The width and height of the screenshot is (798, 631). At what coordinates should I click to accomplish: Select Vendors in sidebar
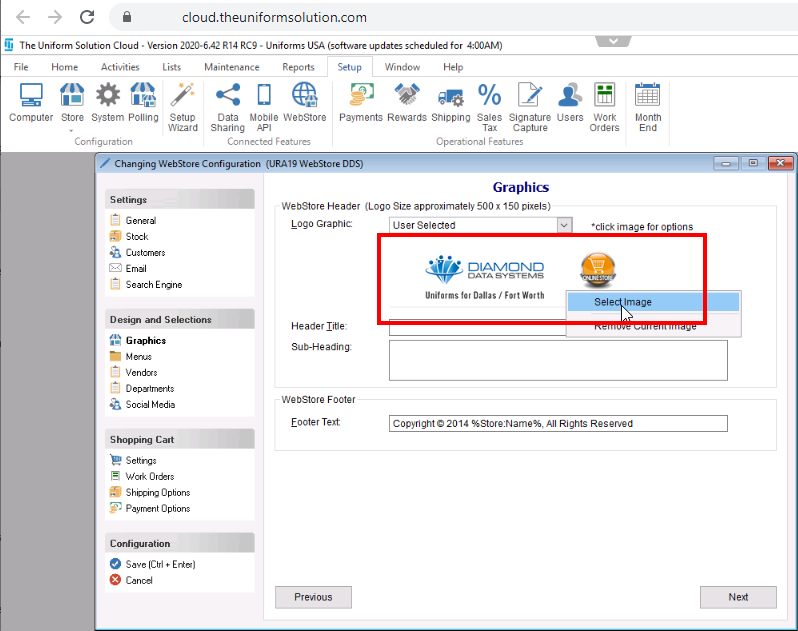tap(133, 372)
